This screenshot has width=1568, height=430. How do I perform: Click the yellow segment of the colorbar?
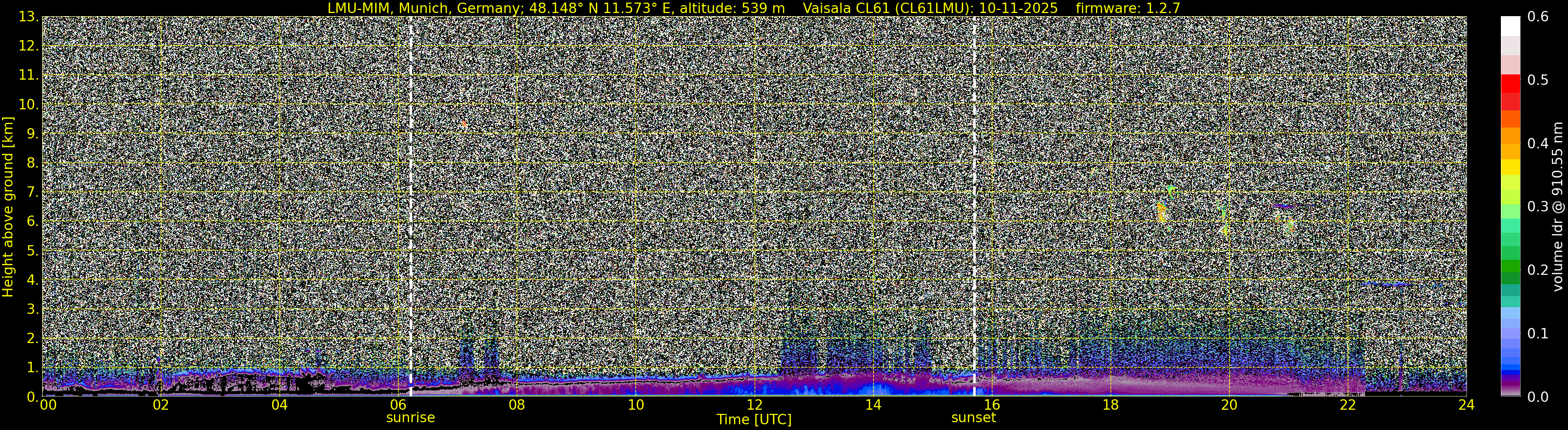pyautogui.click(x=1510, y=168)
